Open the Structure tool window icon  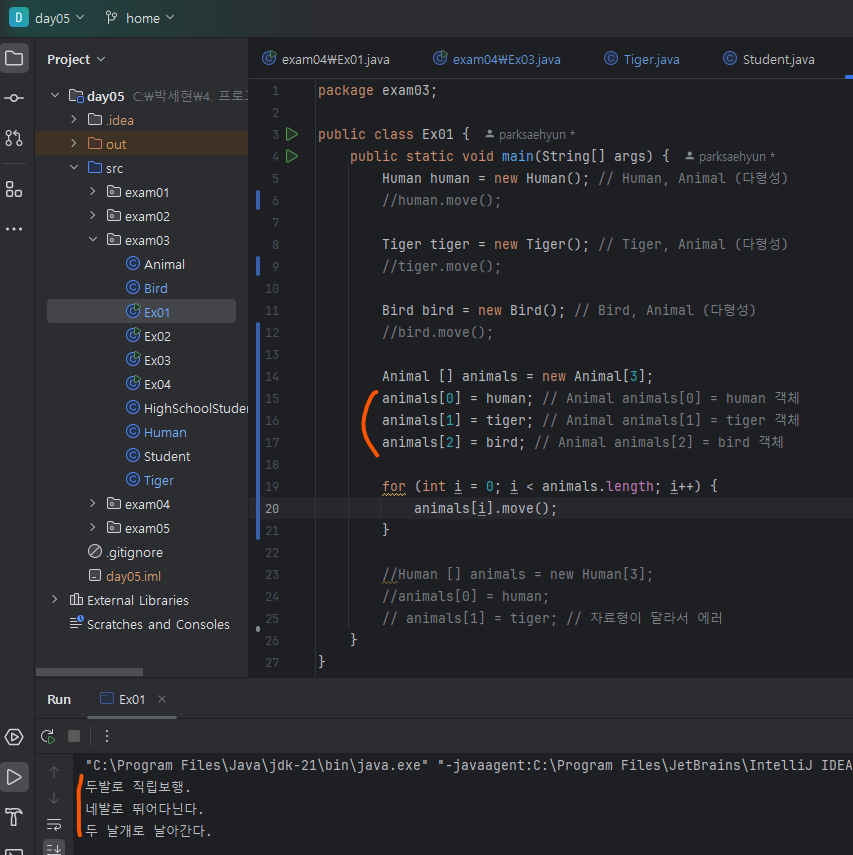click(x=14, y=189)
